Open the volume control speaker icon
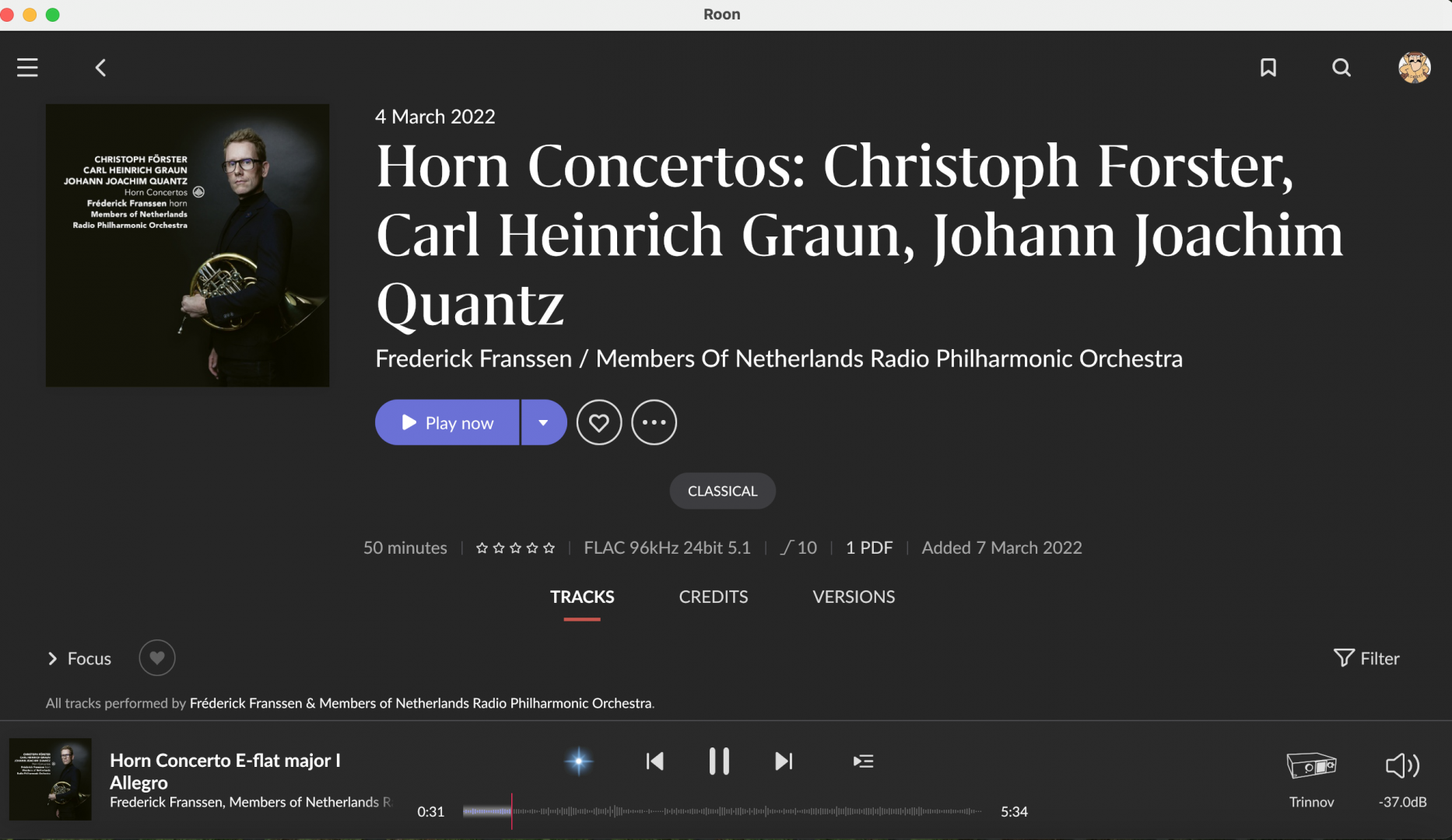Screen dimensions: 1452x840 pos(1403,766)
